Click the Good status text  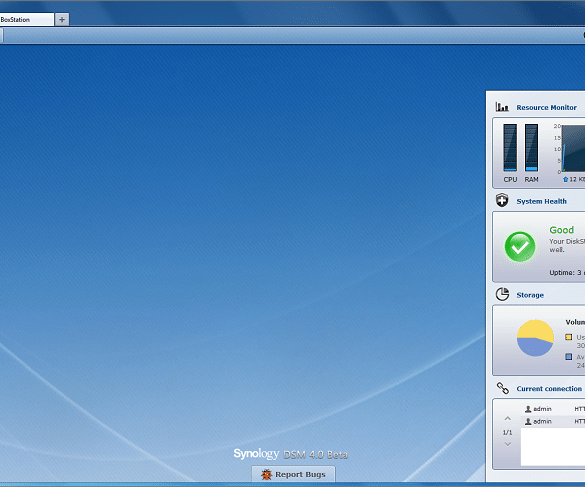[x=561, y=230]
